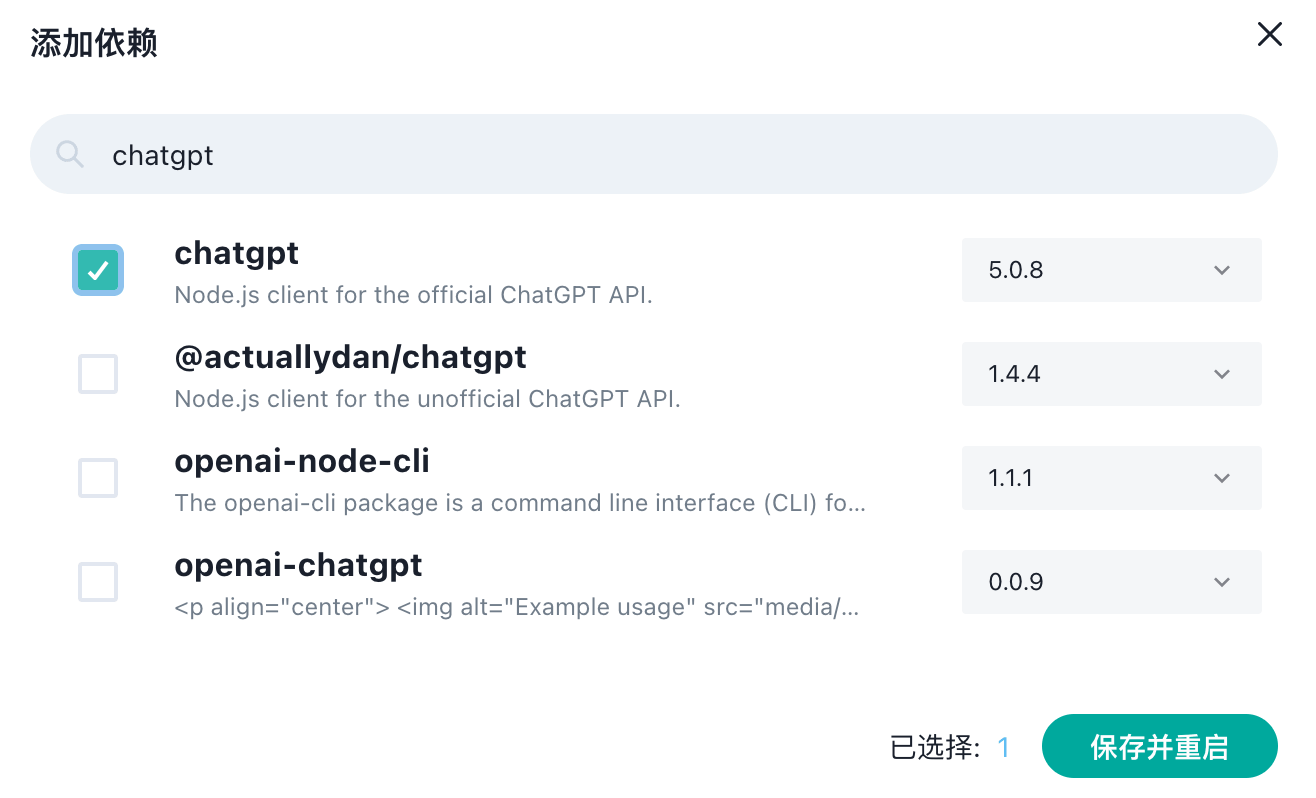Screen dimensions: 1316x798
Task: Select the openai-node-cli package checkbox
Action: pos(98,478)
